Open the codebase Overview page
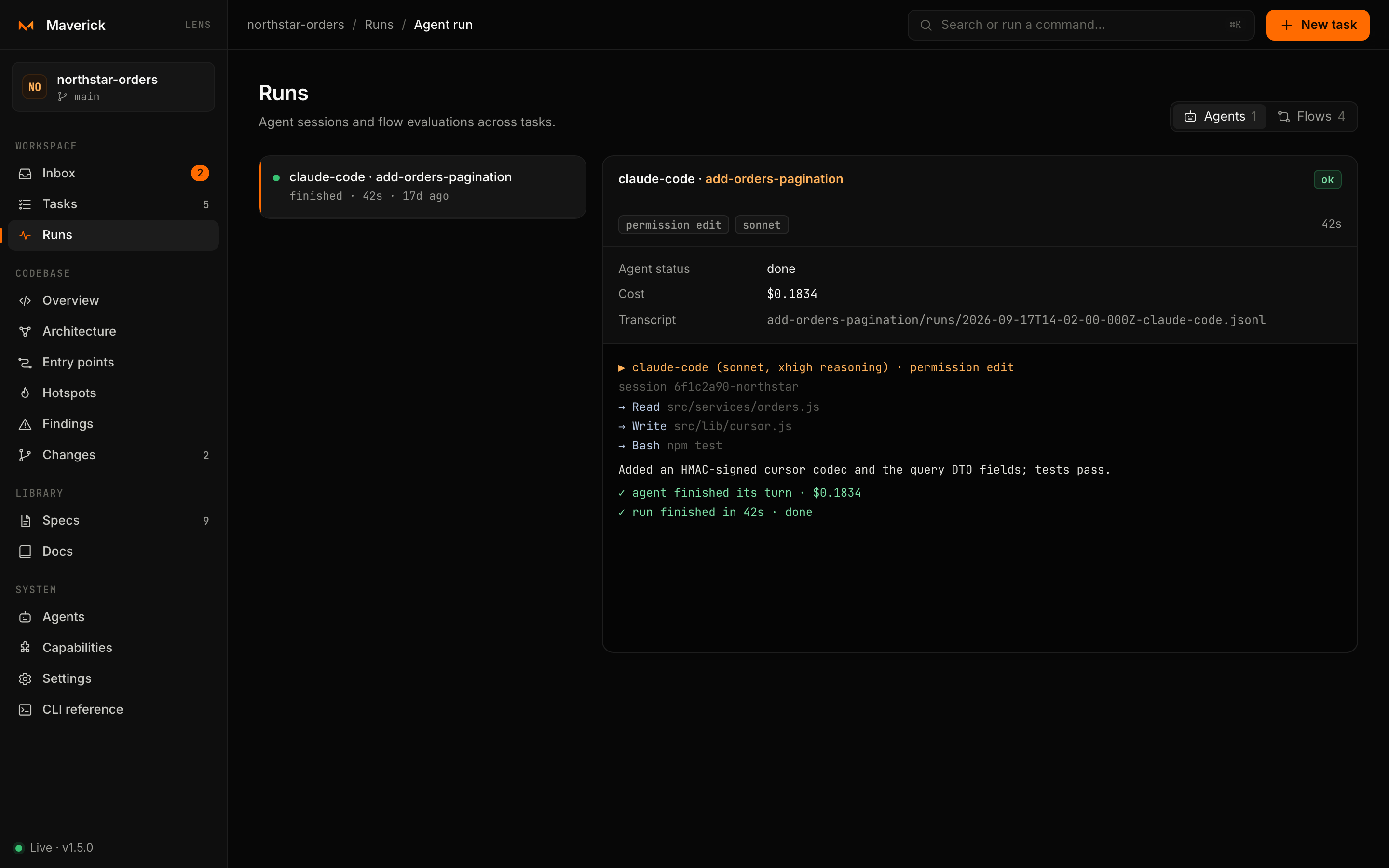The width and height of the screenshot is (1389, 868). click(113, 300)
